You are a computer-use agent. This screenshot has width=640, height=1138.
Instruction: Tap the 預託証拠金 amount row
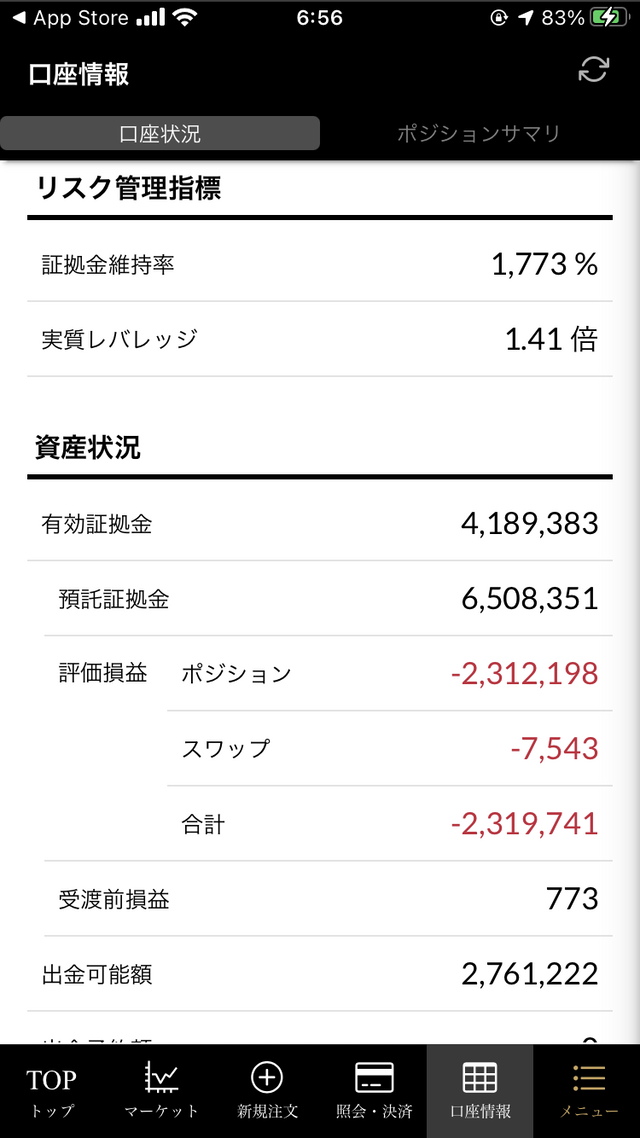(329, 599)
